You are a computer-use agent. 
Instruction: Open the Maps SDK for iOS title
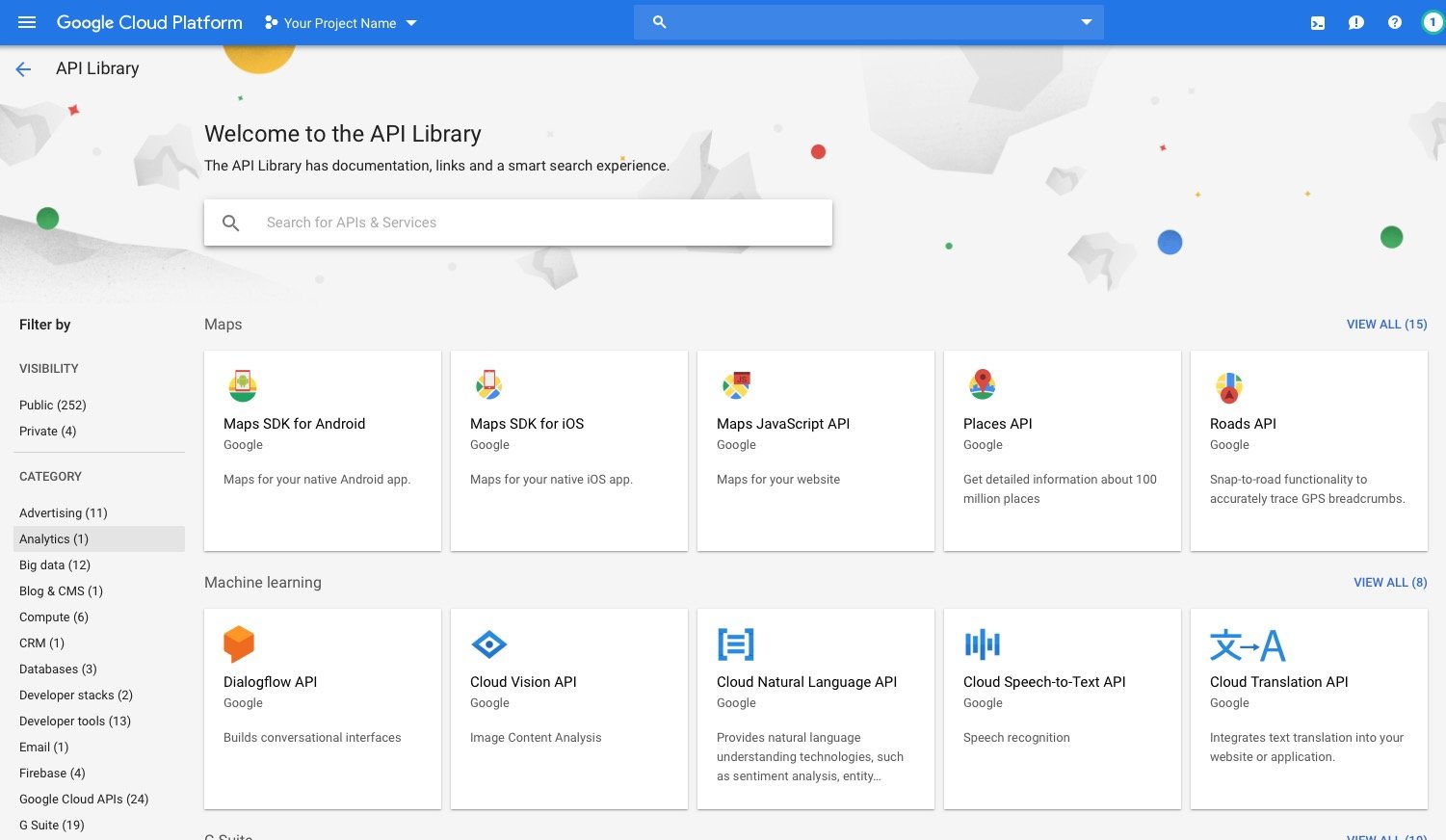pos(527,424)
